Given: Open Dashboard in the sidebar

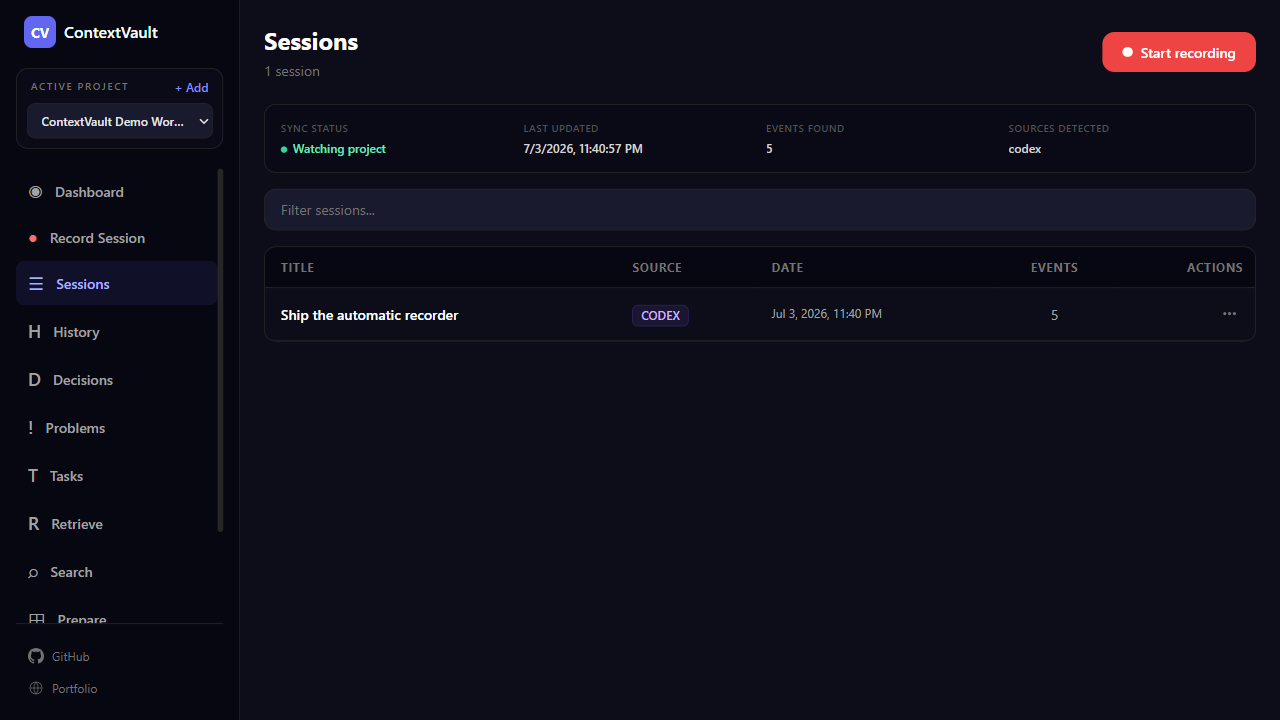Looking at the screenshot, I should (x=117, y=192).
